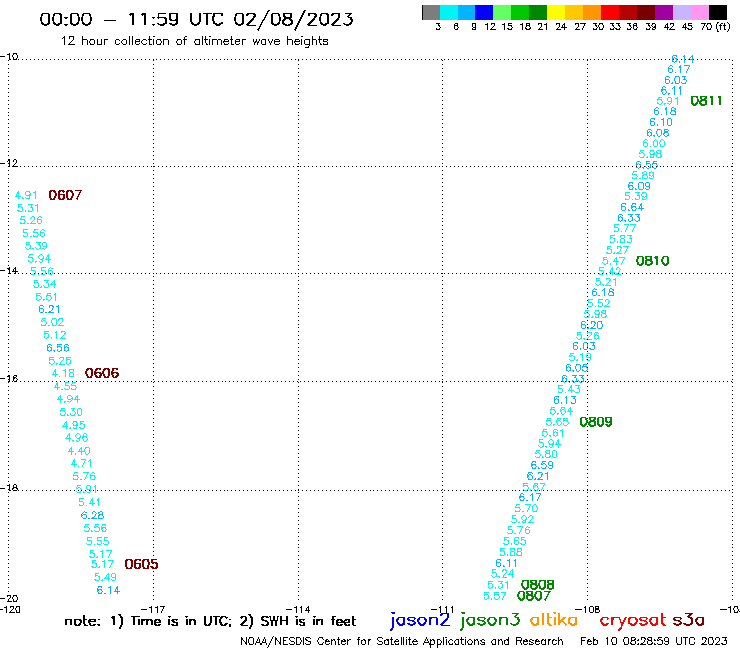This screenshot has height=650, width=740.
Task: Click the latitude axis label '-20'
Action: click(x=9, y=599)
